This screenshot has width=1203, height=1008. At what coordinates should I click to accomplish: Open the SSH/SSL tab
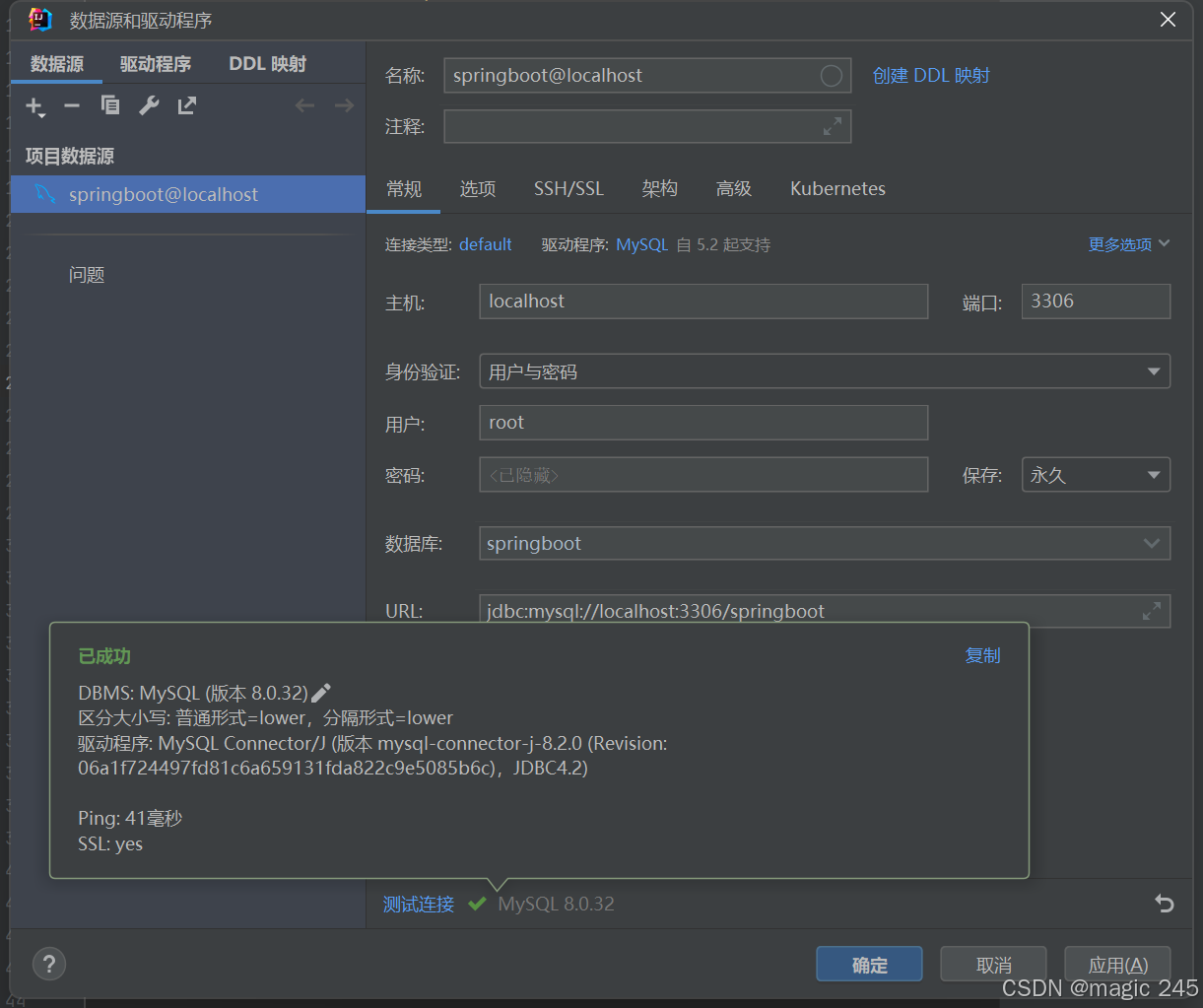tap(569, 189)
